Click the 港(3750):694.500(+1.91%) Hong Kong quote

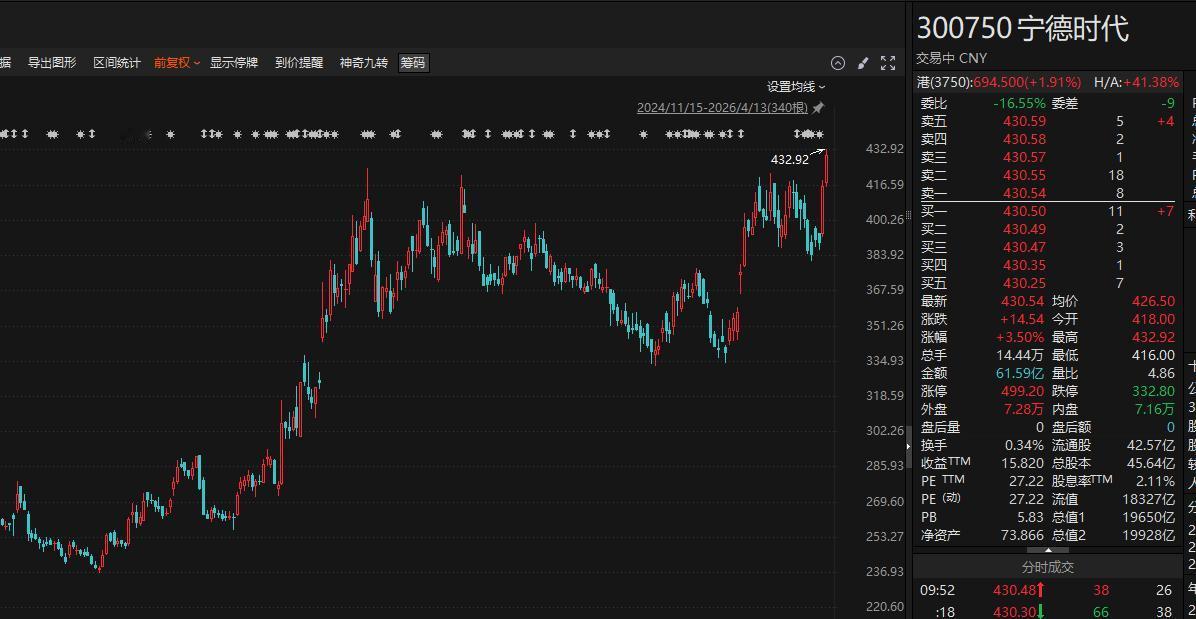pyautogui.click(x=999, y=82)
